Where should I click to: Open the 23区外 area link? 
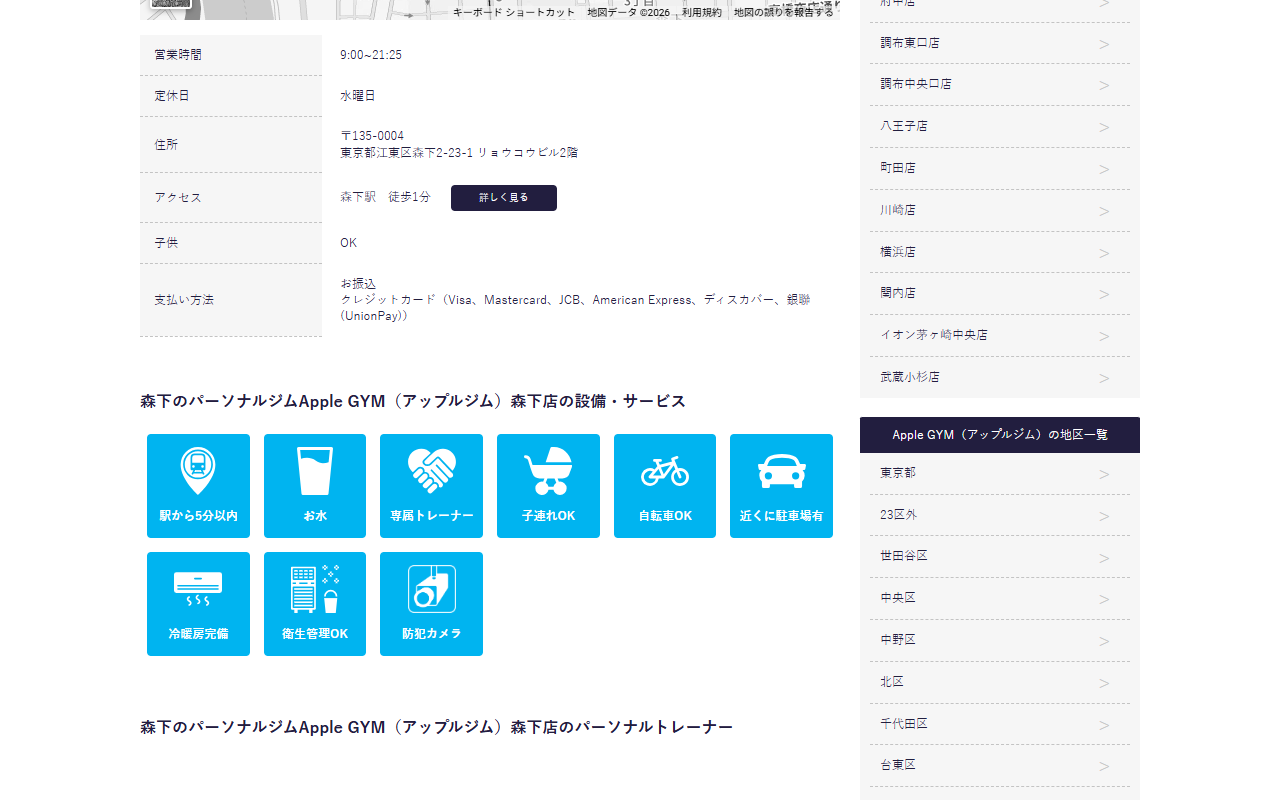pyautogui.click(x=1000, y=515)
